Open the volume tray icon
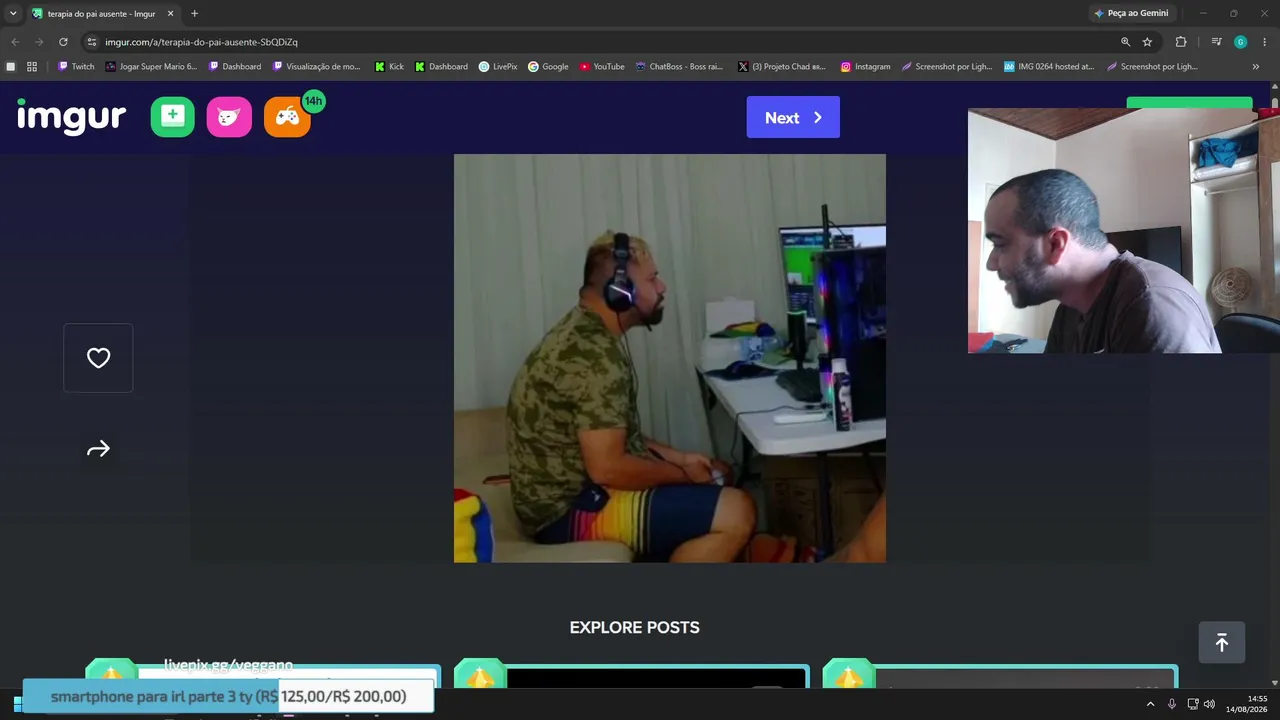The image size is (1280, 720). point(1209,704)
